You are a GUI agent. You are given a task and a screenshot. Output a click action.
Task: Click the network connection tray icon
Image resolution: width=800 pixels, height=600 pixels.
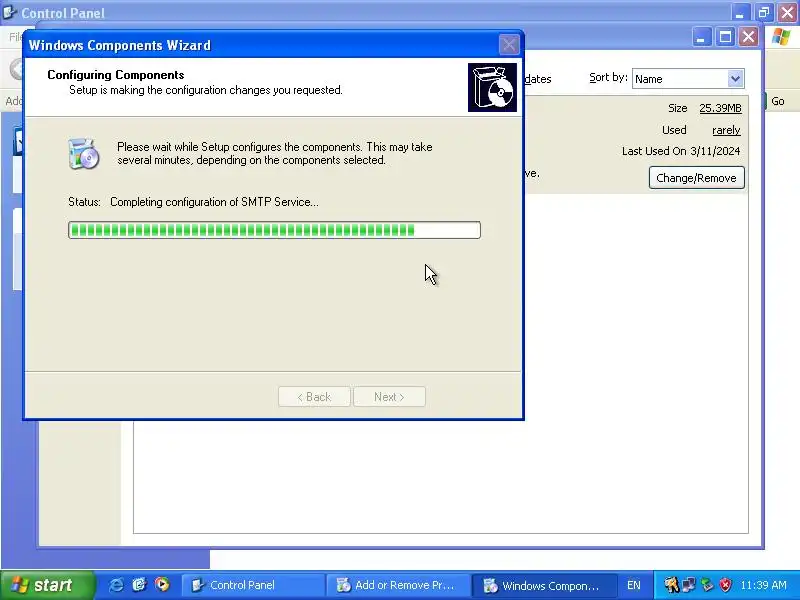click(689, 585)
